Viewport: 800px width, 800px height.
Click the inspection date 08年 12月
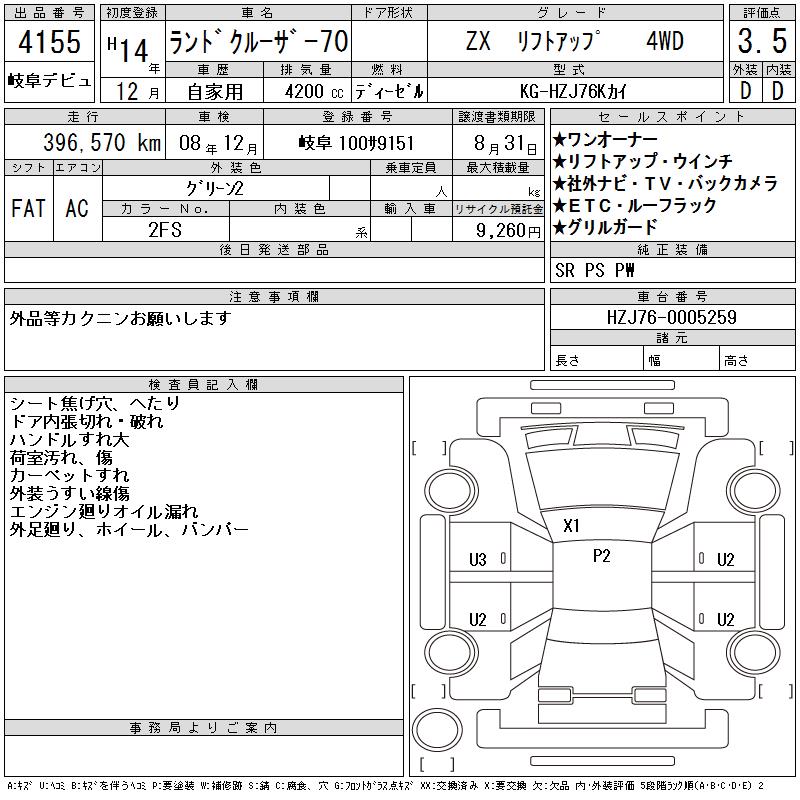[x=218, y=143]
